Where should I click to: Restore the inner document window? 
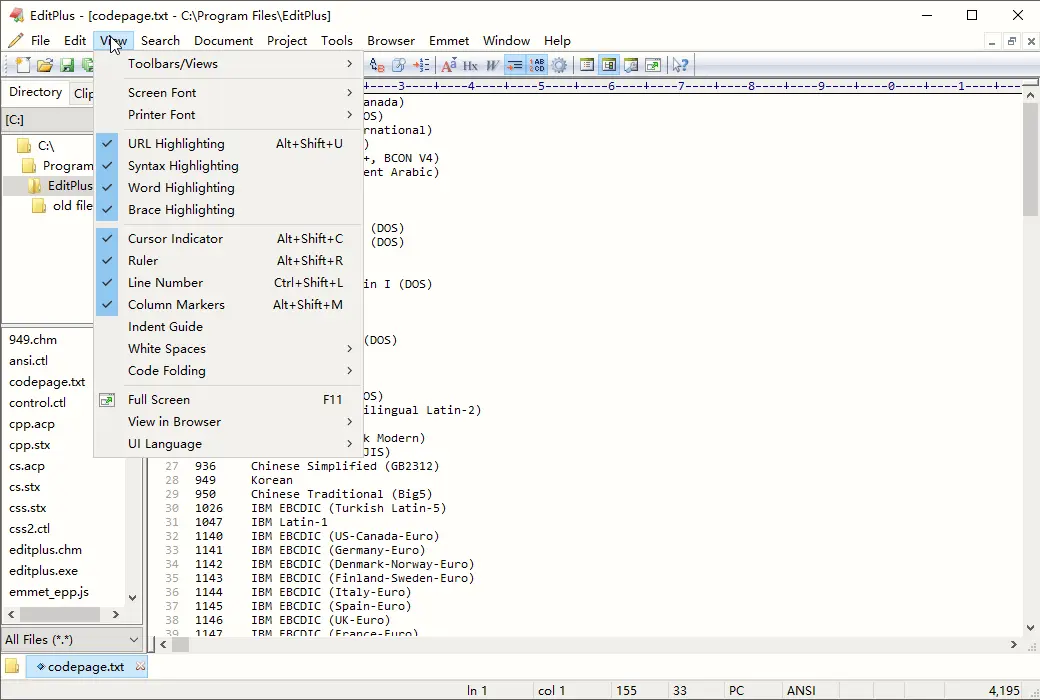1011,41
